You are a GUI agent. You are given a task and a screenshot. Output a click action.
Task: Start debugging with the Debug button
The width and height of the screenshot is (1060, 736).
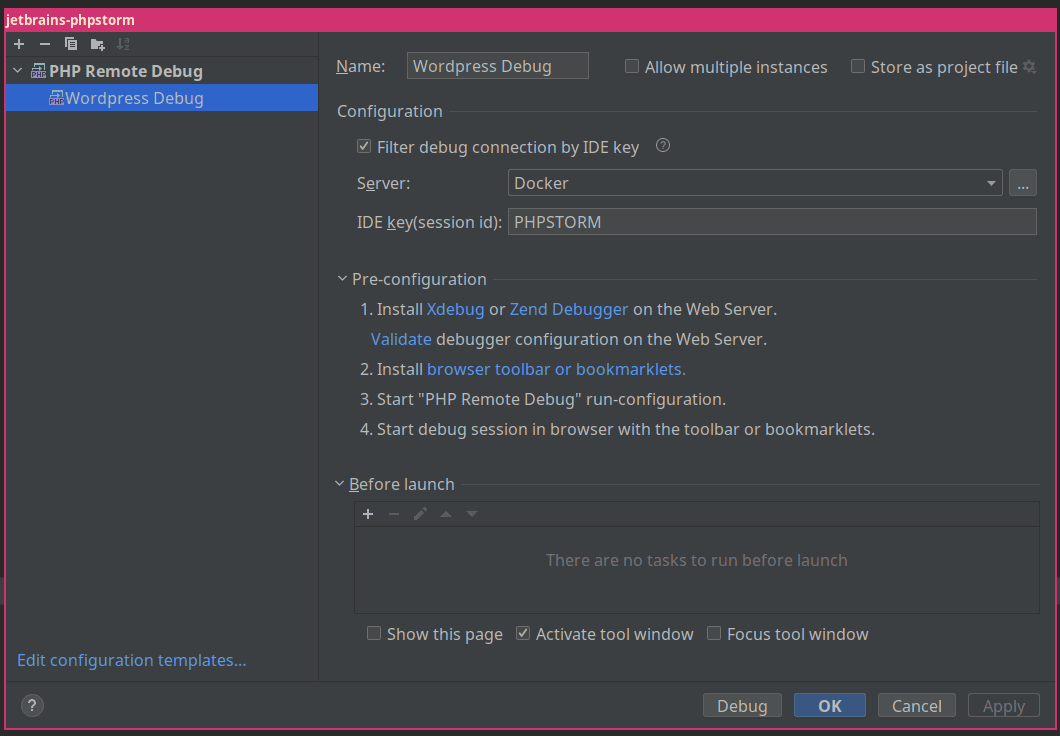point(742,706)
